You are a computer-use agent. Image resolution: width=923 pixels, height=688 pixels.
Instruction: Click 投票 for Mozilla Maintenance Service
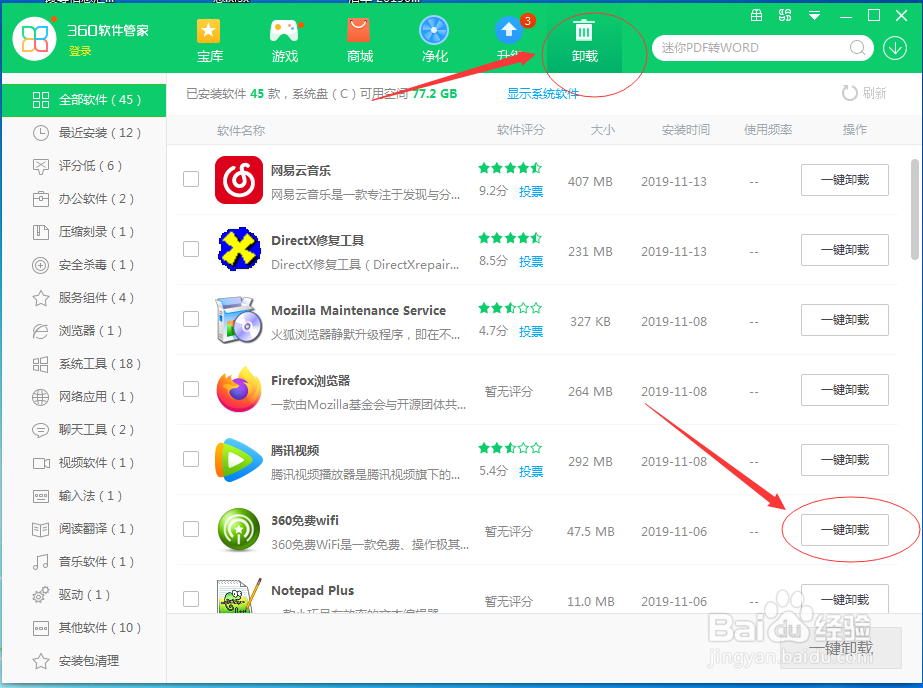click(531, 331)
